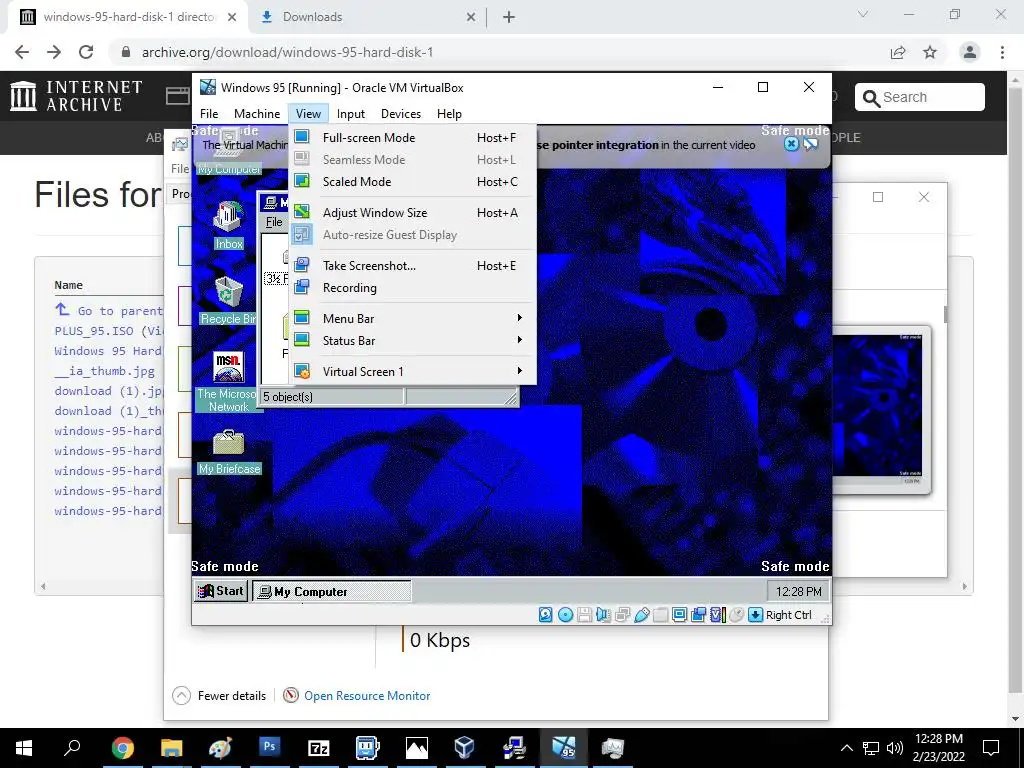Select the Recycle Bin desktop icon

point(228,300)
